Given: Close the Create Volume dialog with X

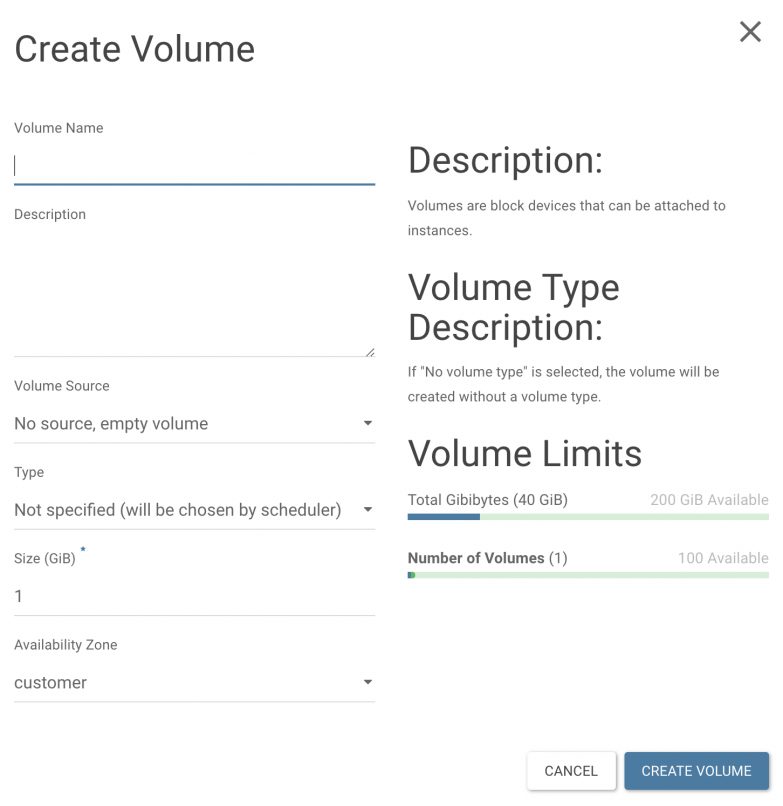Looking at the screenshot, I should 750,32.
